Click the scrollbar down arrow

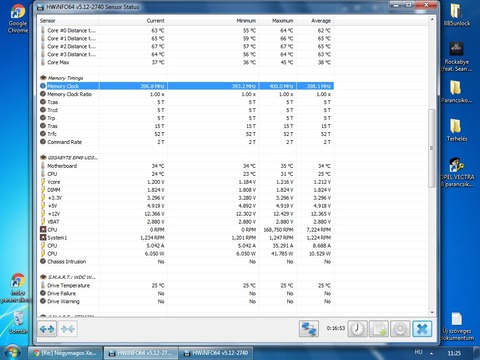pos(432,312)
